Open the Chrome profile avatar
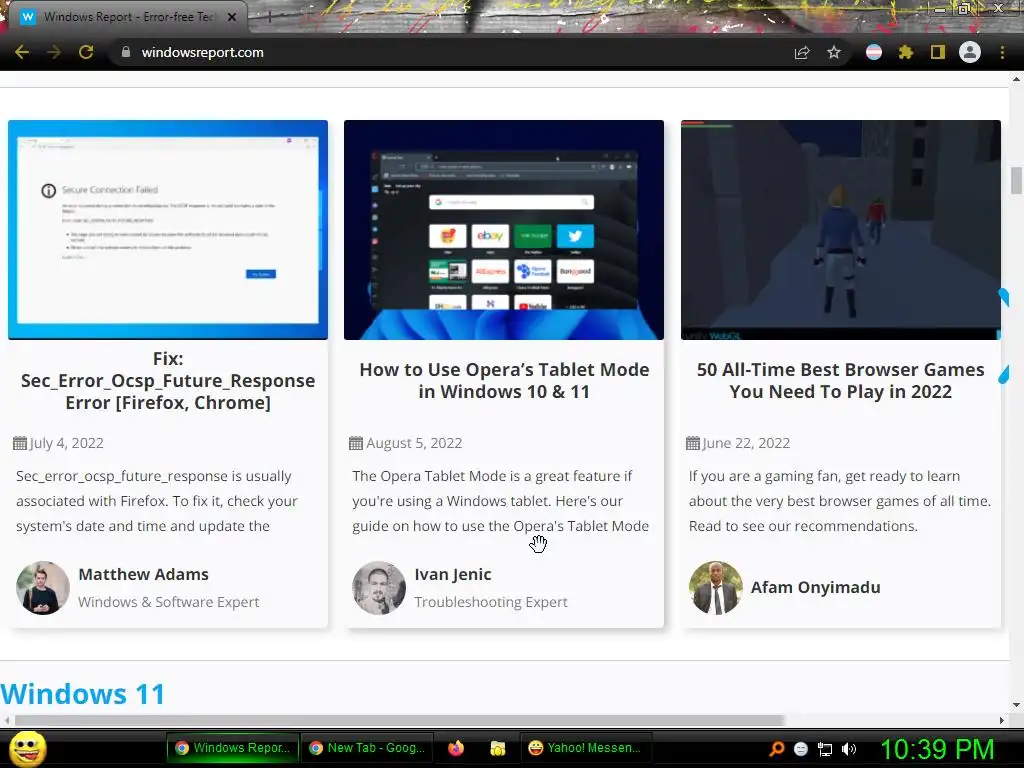The image size is (1024, 768). pos(970,52)
